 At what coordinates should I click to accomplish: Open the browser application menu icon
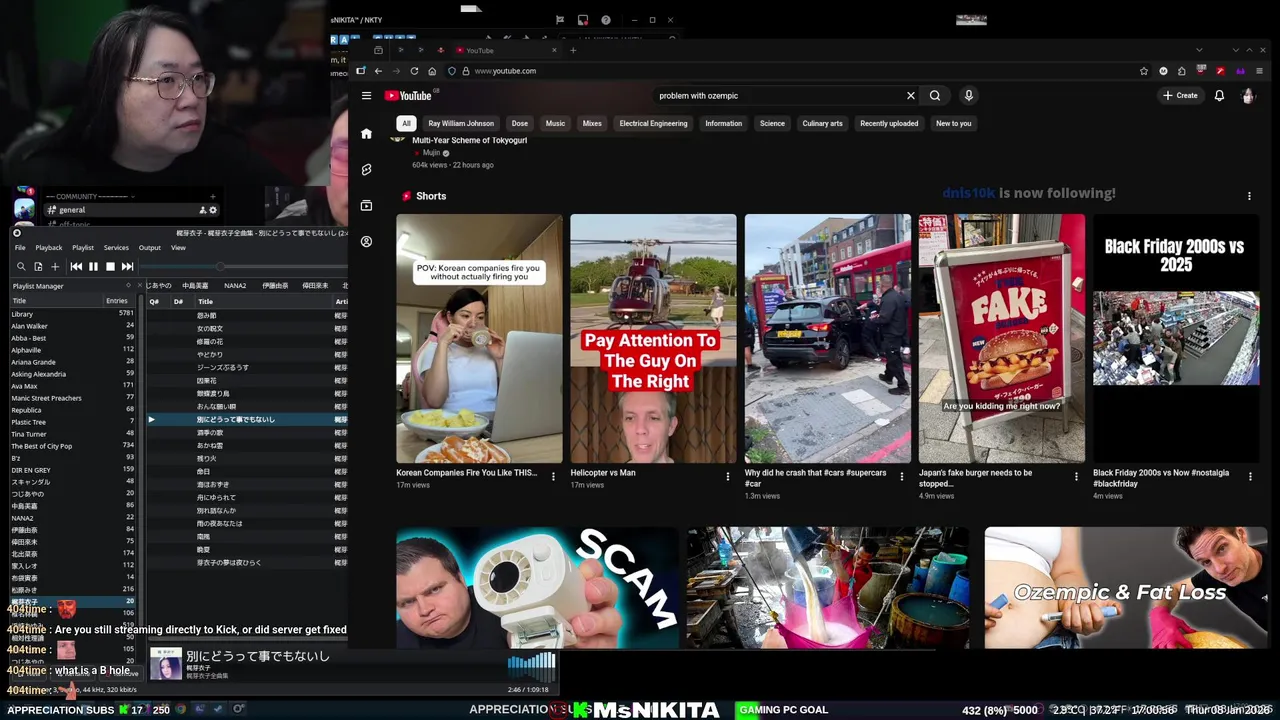coord(1259,71)
